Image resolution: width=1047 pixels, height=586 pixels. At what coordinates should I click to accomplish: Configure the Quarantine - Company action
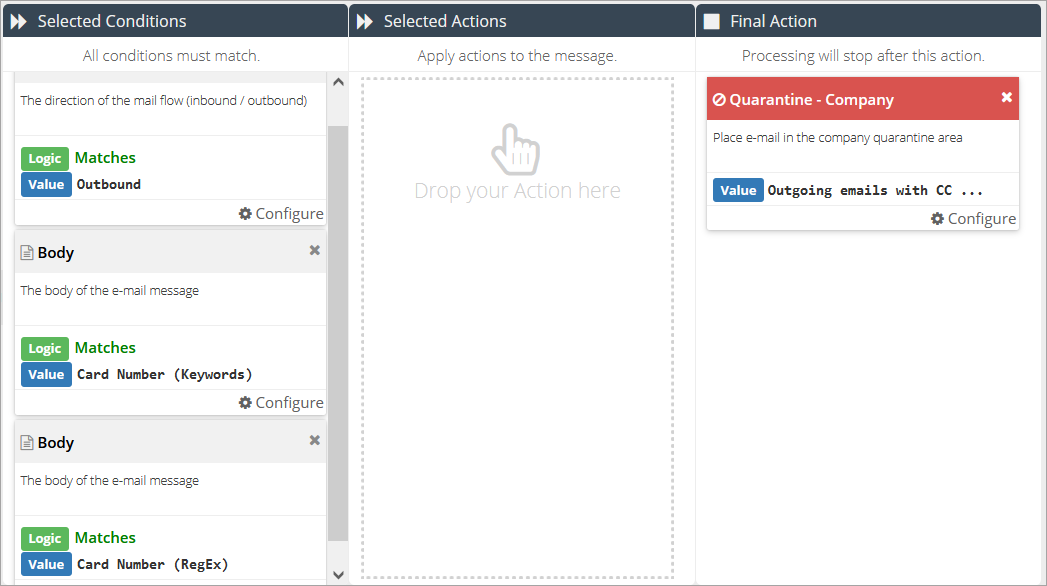click(973, 218)
